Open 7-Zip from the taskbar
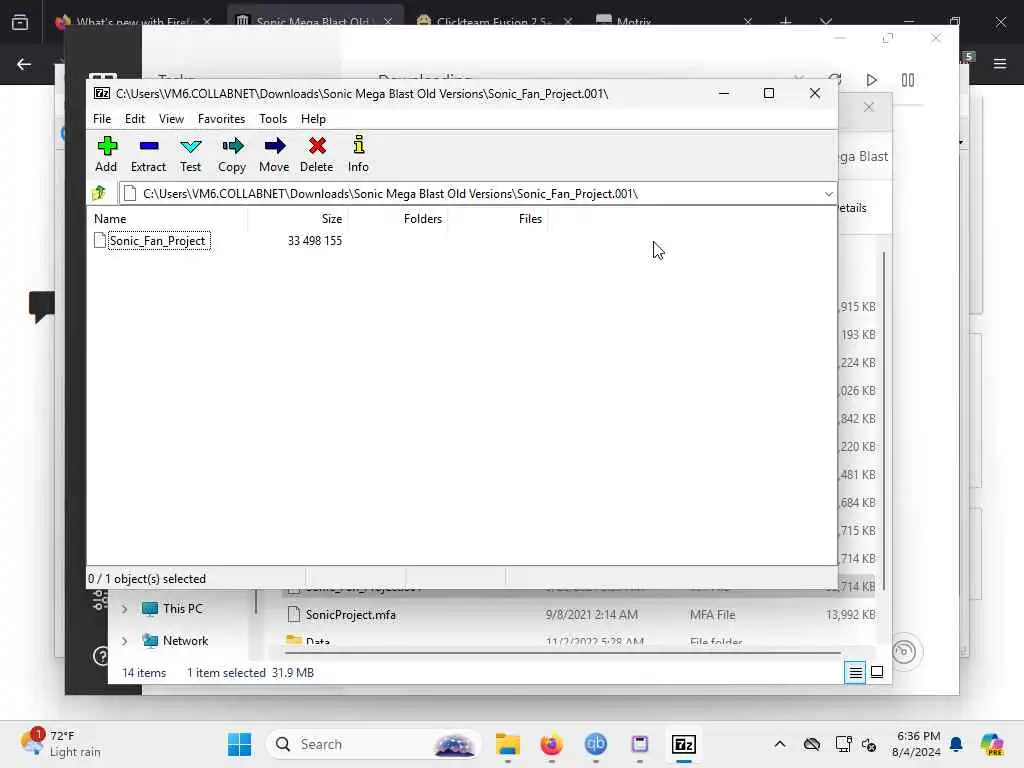Image resolution: width=1024 pixels, height=768 pixels. pos(684,744)
